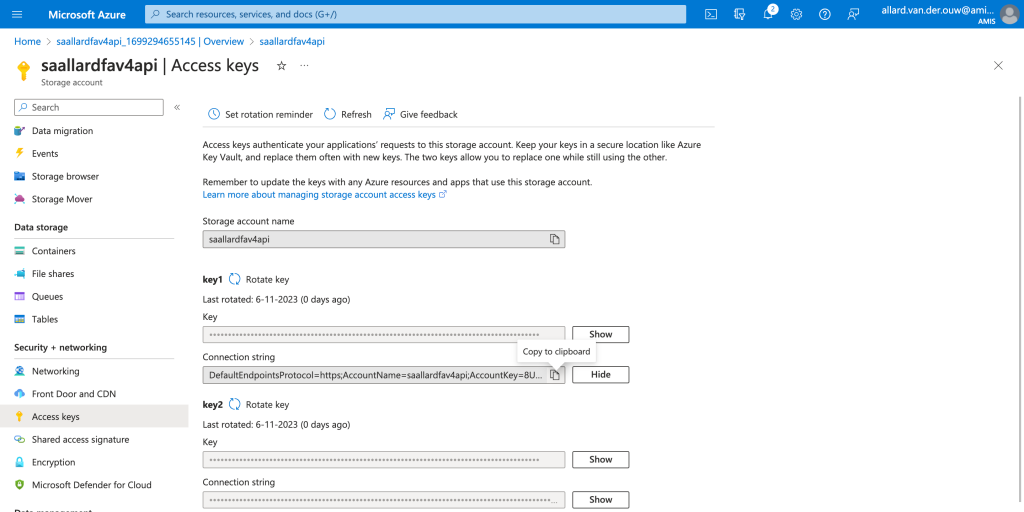Select Access keys in sidebar
Image resolution: width=1024 pixels, height=512 pixels.
pos(94,417)
